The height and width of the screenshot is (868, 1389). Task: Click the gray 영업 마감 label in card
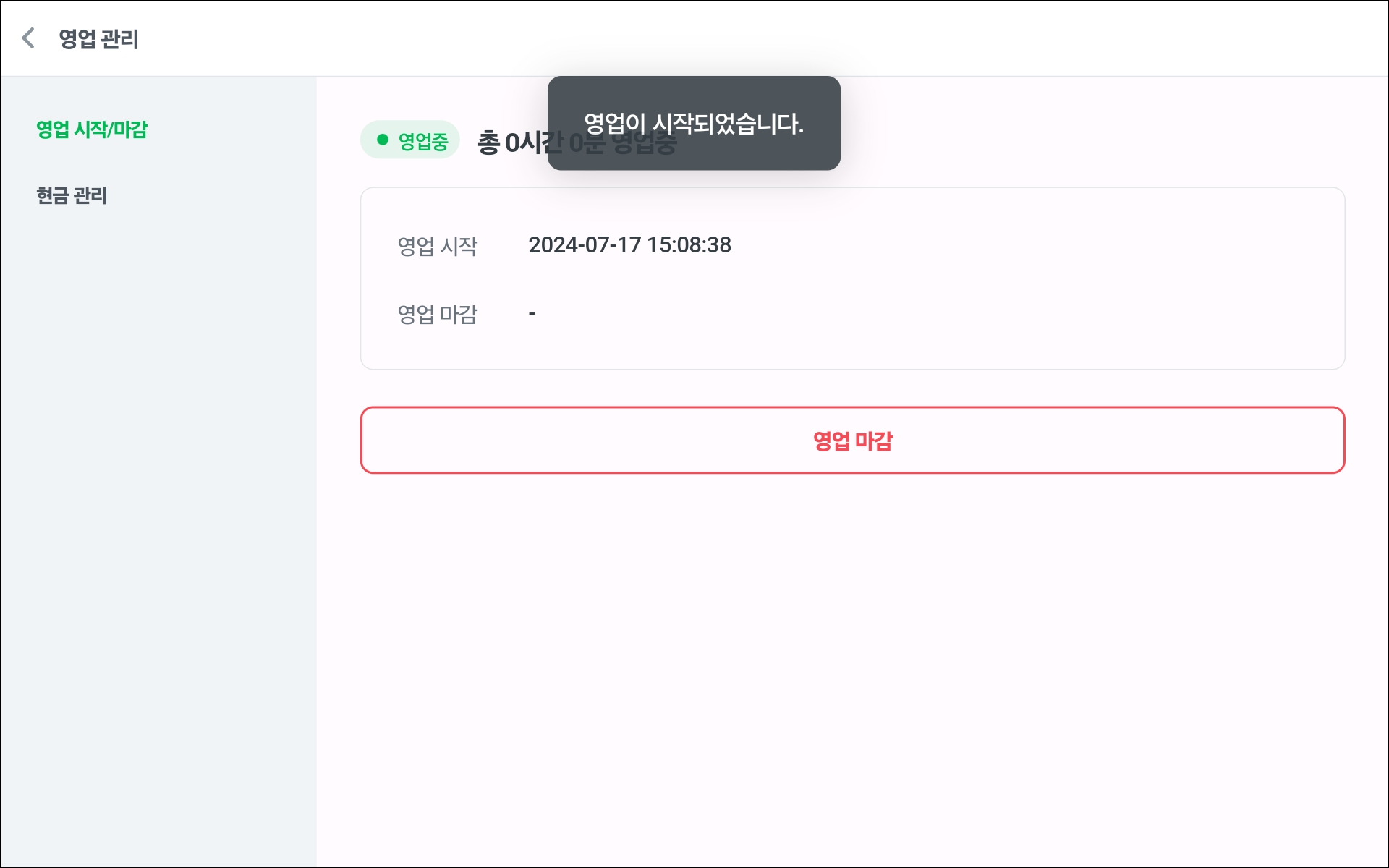437,314
